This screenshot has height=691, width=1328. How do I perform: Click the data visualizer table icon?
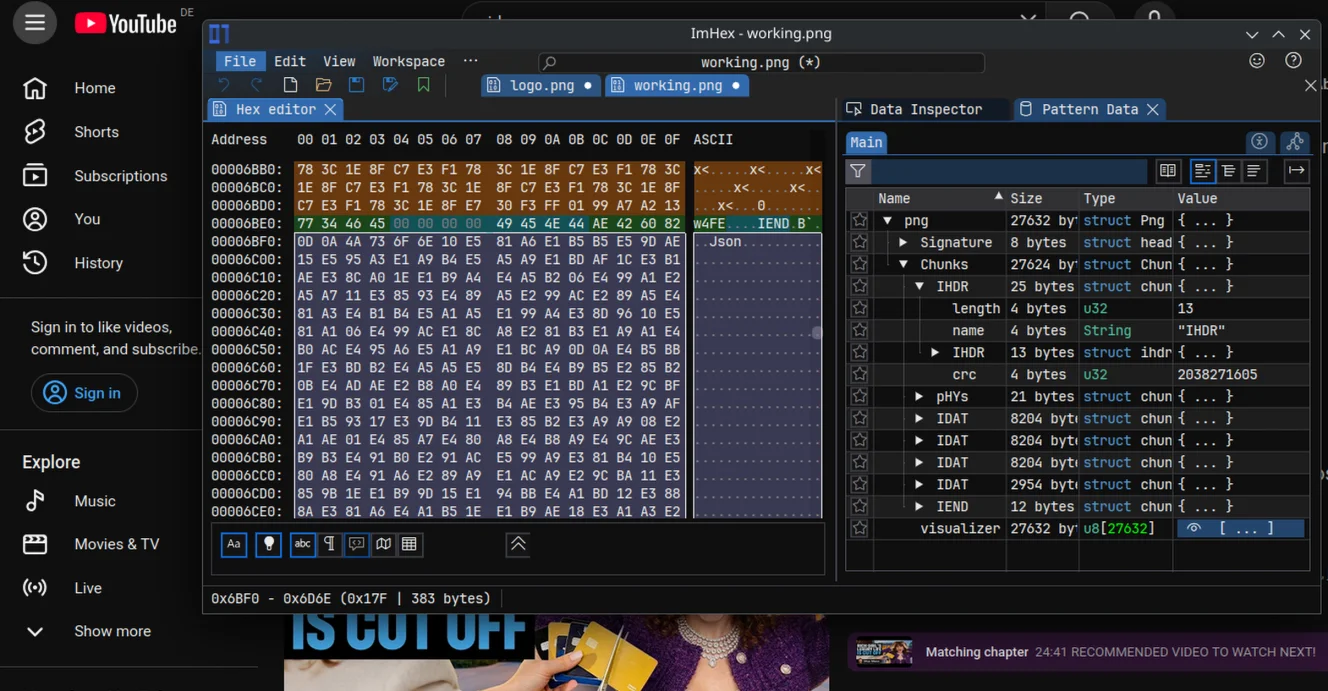point(409,544)
